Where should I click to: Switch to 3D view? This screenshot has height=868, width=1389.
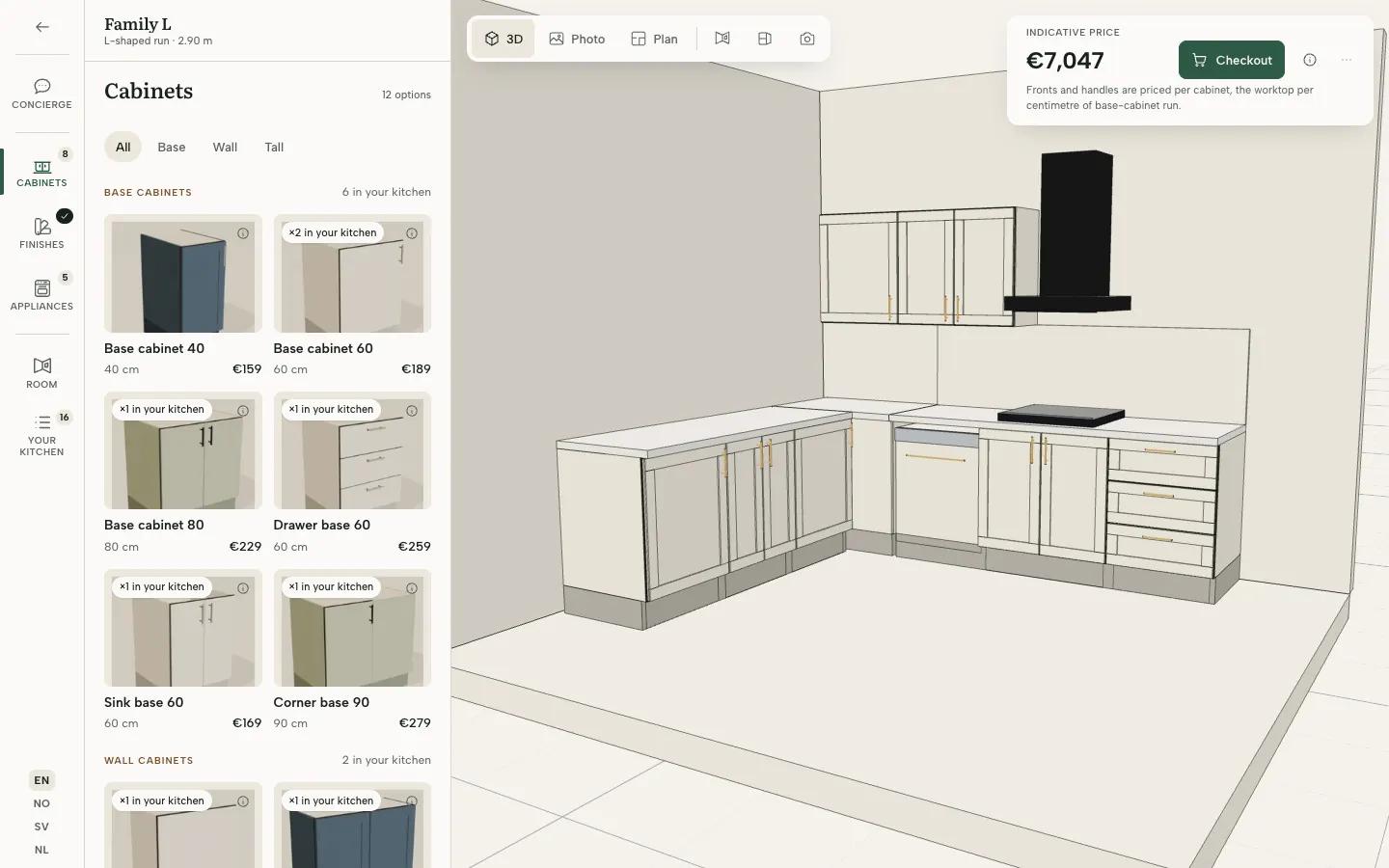tap(504, 39)
